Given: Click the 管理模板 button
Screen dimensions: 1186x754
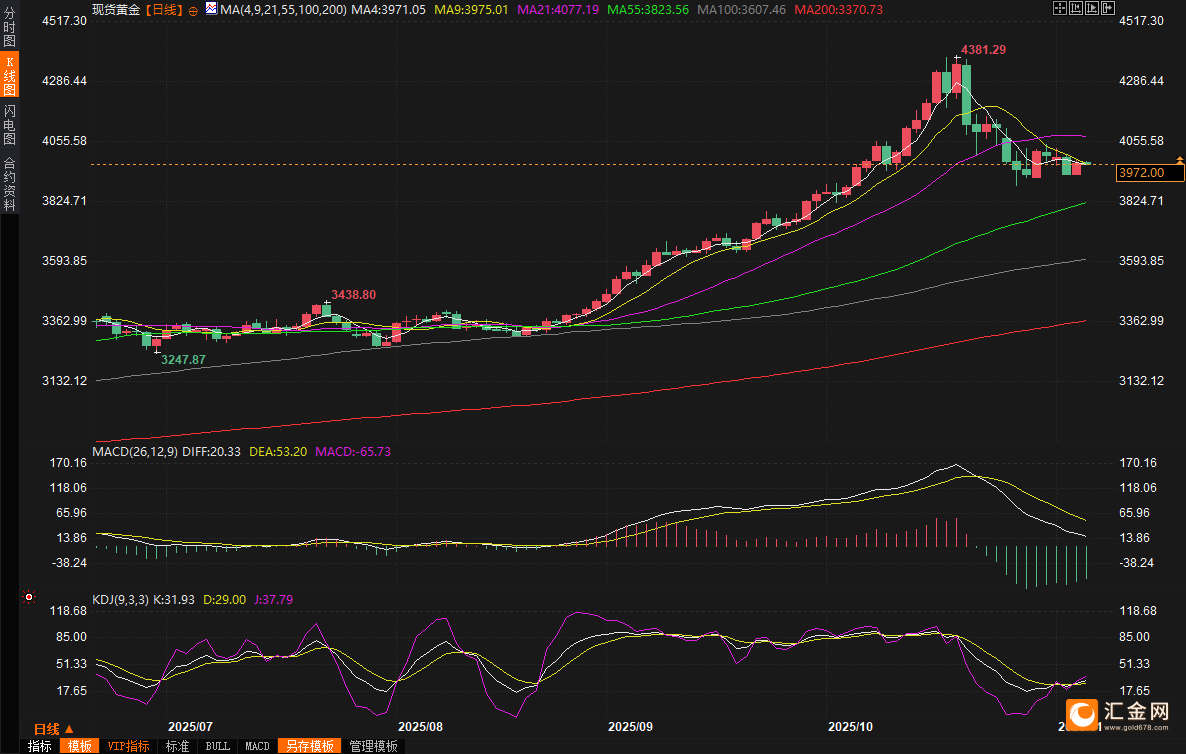Looking at the screenshot, I should coord(374,746).
